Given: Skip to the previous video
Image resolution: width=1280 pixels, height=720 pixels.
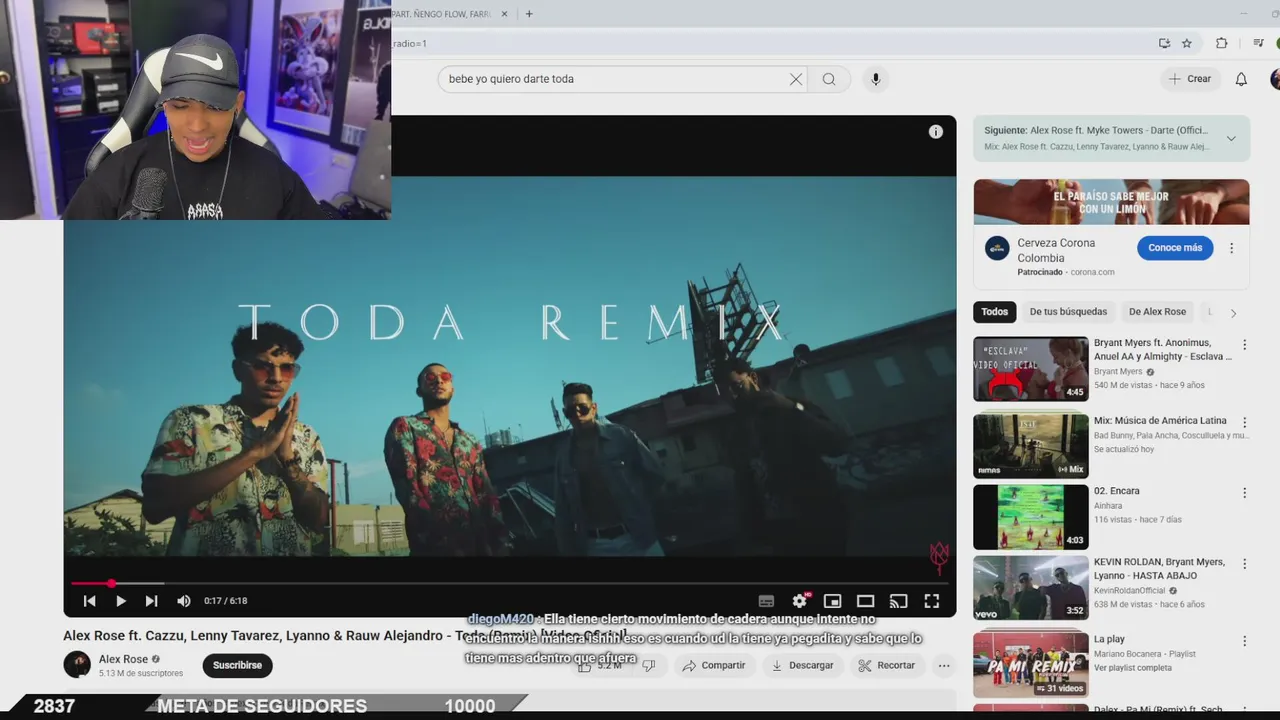Looking at the screenshot, I should click(x=89, y=601).
